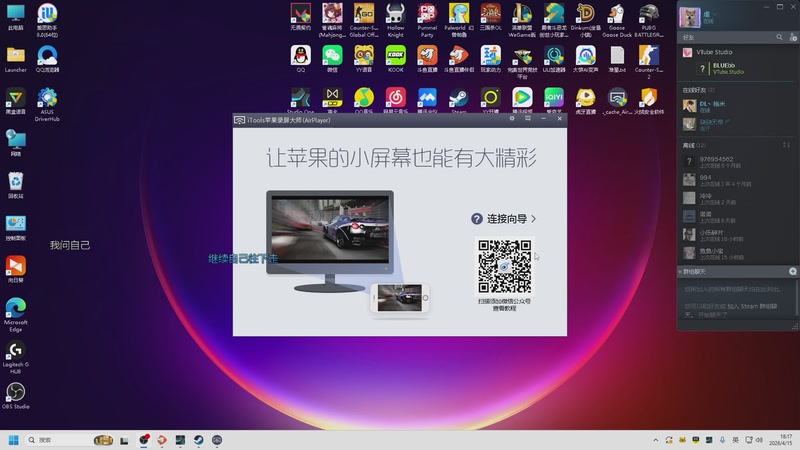800x450 pixels.
Task: Open settings gear in AirPlayer title bar
Action: (x=512, y=118)
